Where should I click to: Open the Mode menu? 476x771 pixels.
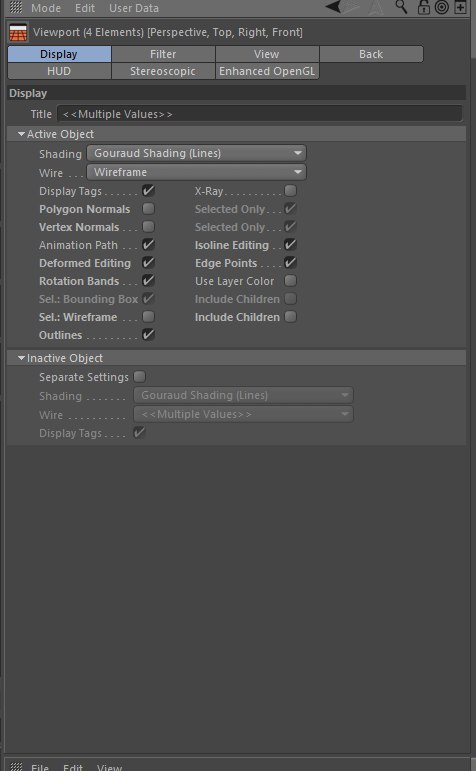(46, 8)
